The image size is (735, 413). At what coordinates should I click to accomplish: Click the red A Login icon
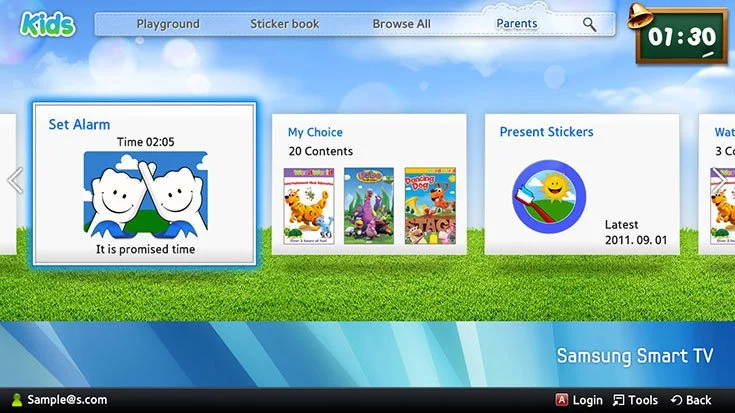561,400
